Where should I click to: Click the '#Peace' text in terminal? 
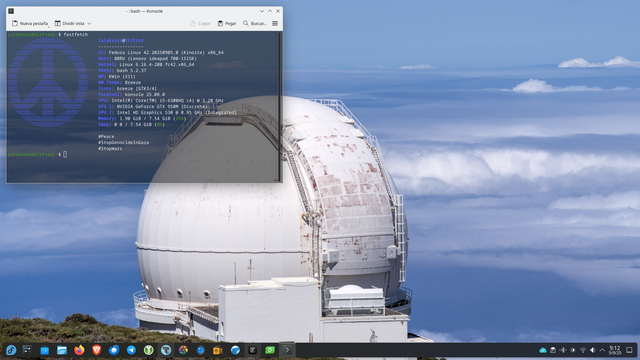pos(106,136)
